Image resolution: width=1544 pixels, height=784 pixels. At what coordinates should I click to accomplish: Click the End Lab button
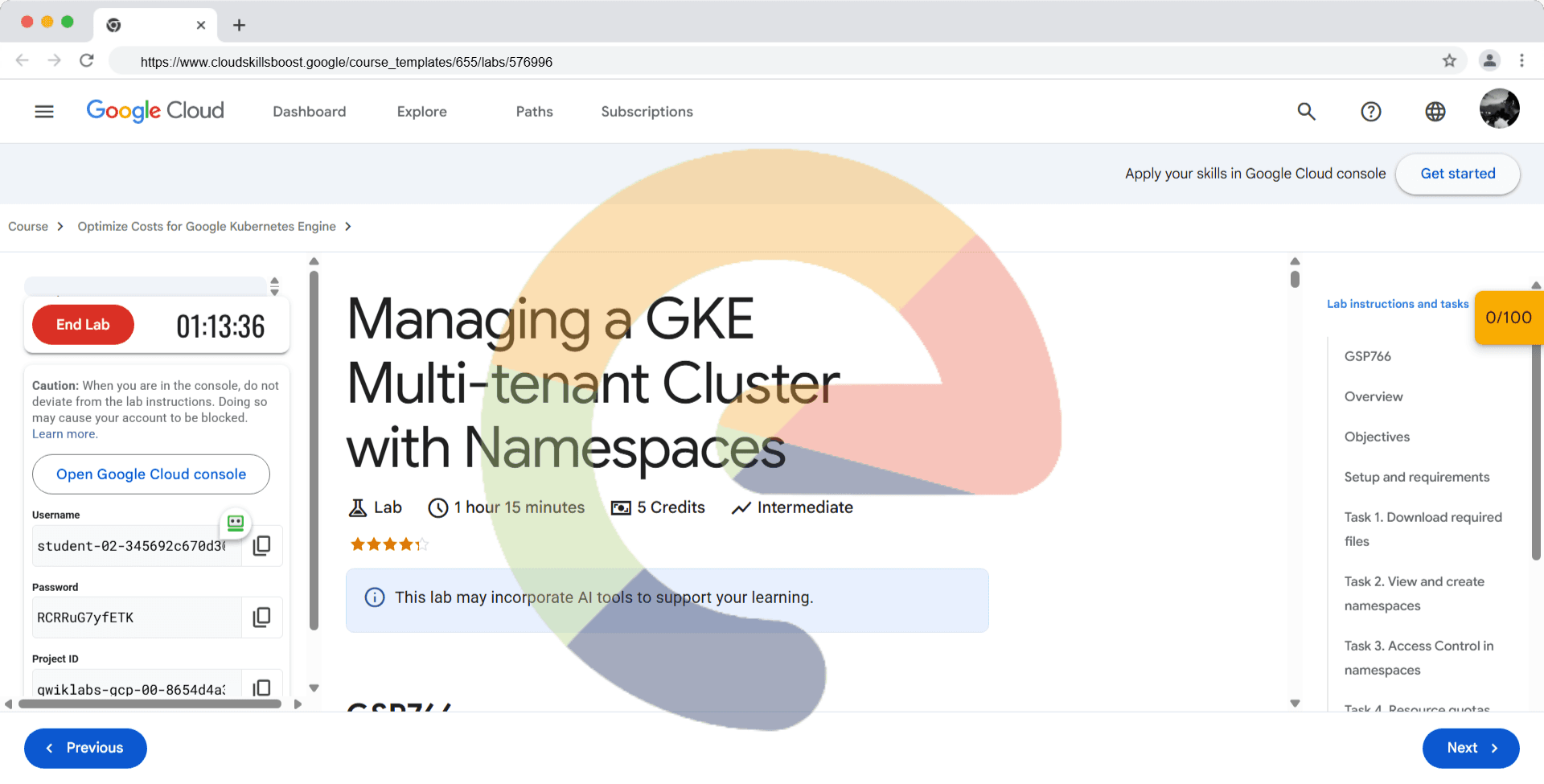tap(83, 325)
